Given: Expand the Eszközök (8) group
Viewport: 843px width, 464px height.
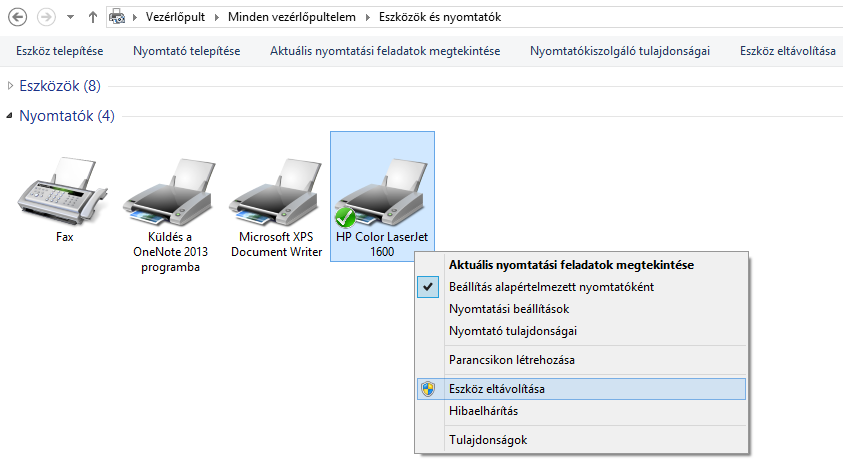Looking at the screenshot, I should click(x=10, y=85).
